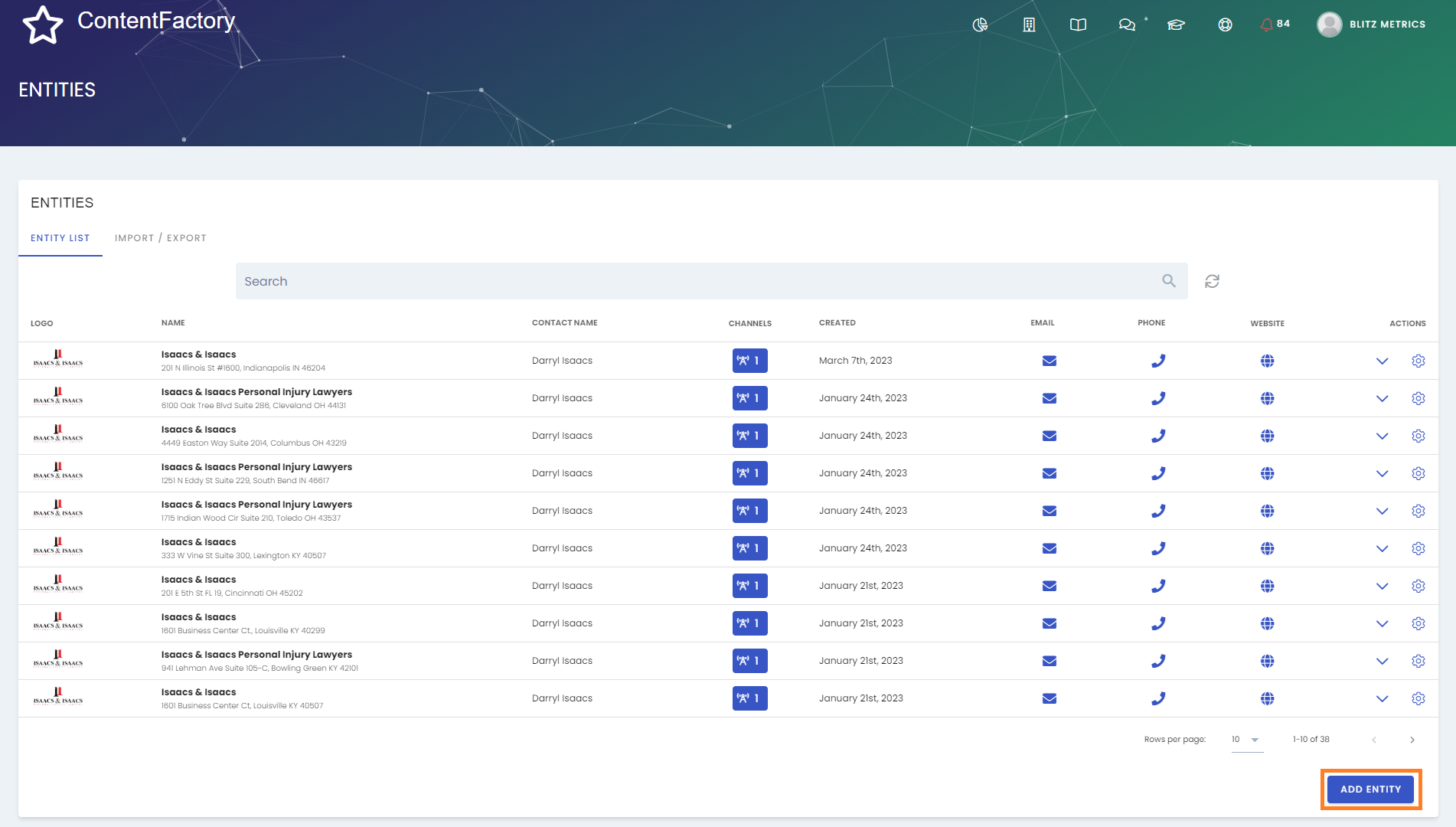Open the book library icon in header

[1078, 25]
